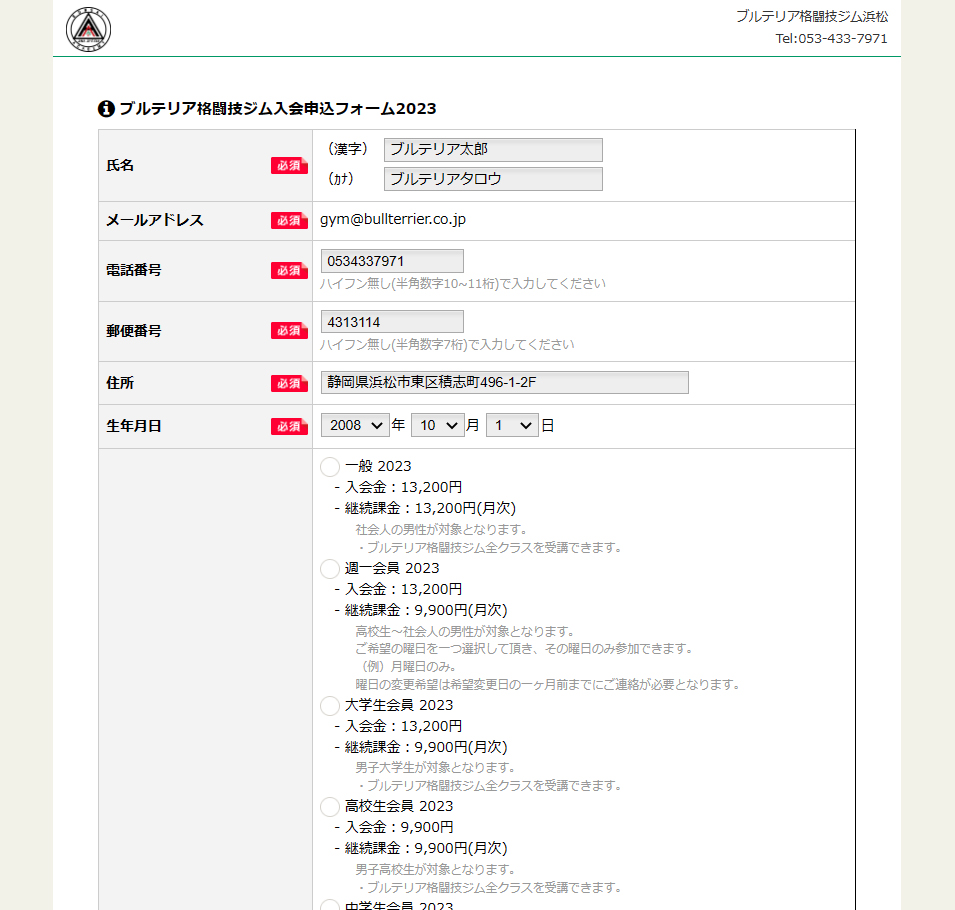Image resolution: width=955 pixels, height=910 pixels.
Task: Click the 一般 2023 plan label text
Action: tap(378, 466)
